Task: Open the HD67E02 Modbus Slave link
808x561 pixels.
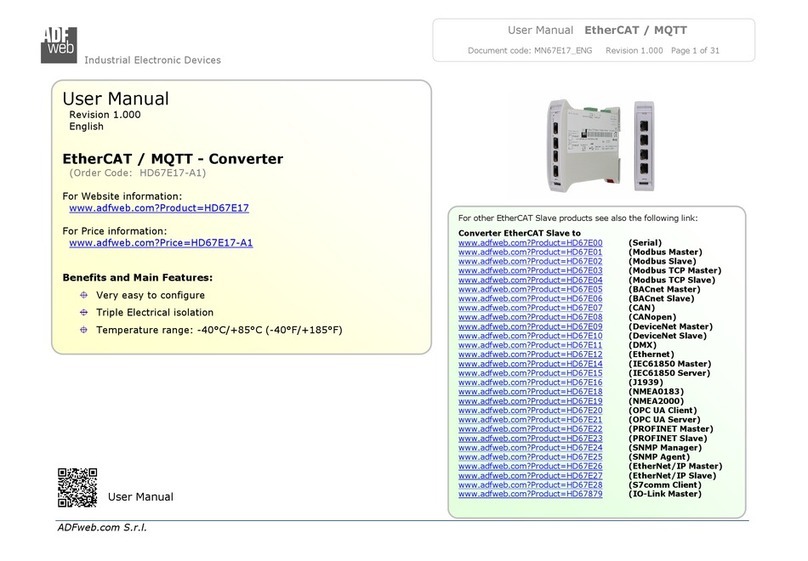Action: (530, 261)
